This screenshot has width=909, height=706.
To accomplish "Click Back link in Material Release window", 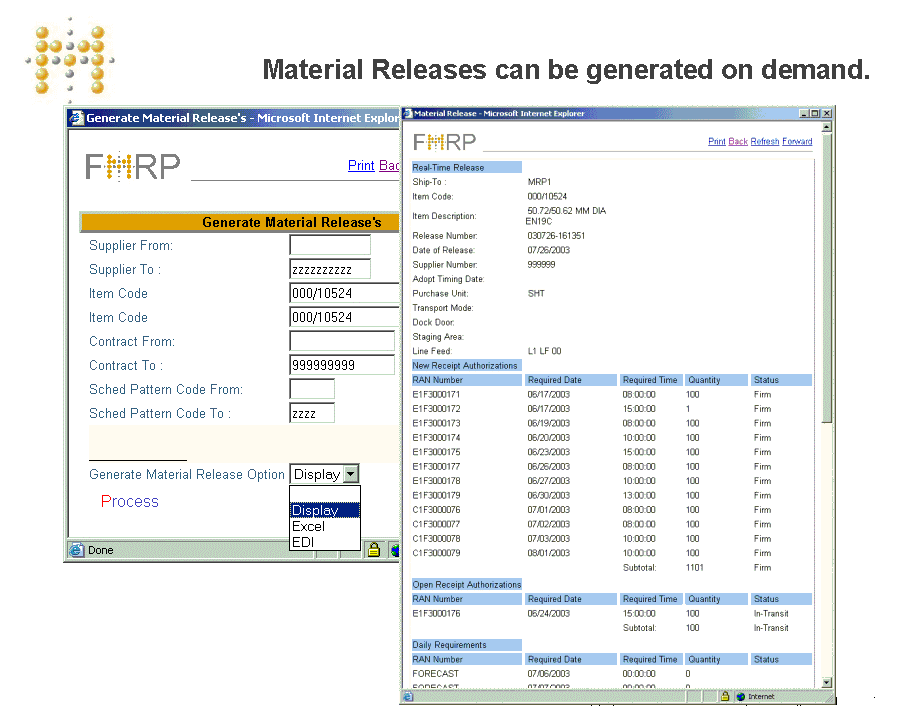I will 738,141.
